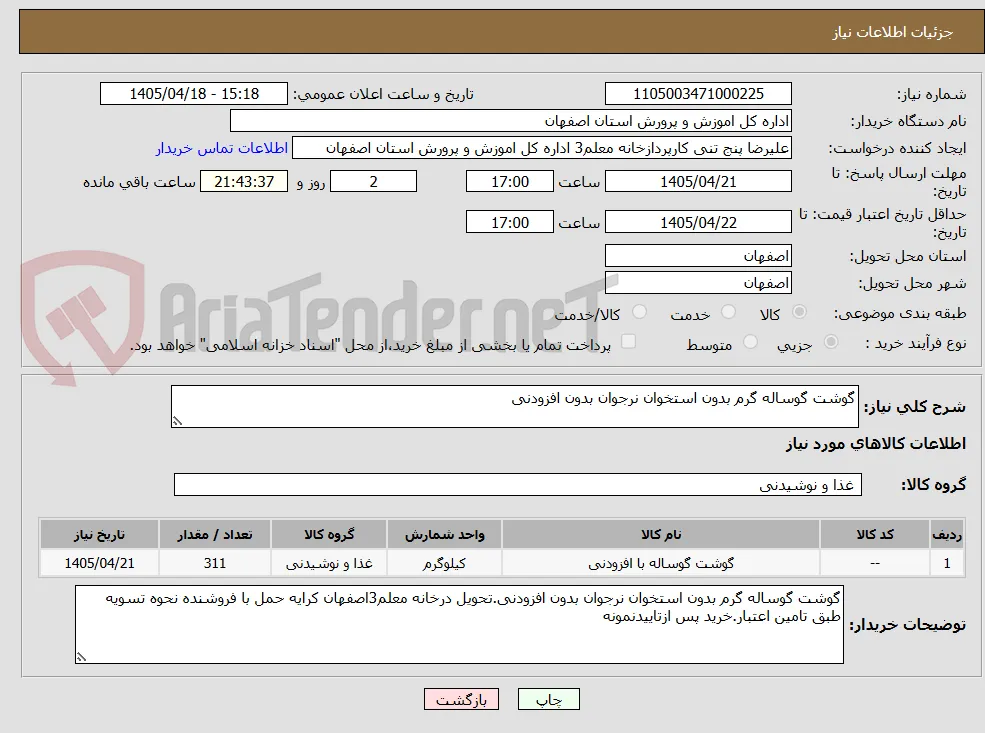
Task: Select the جزیی purchase type radio
Action: point(830,342)
